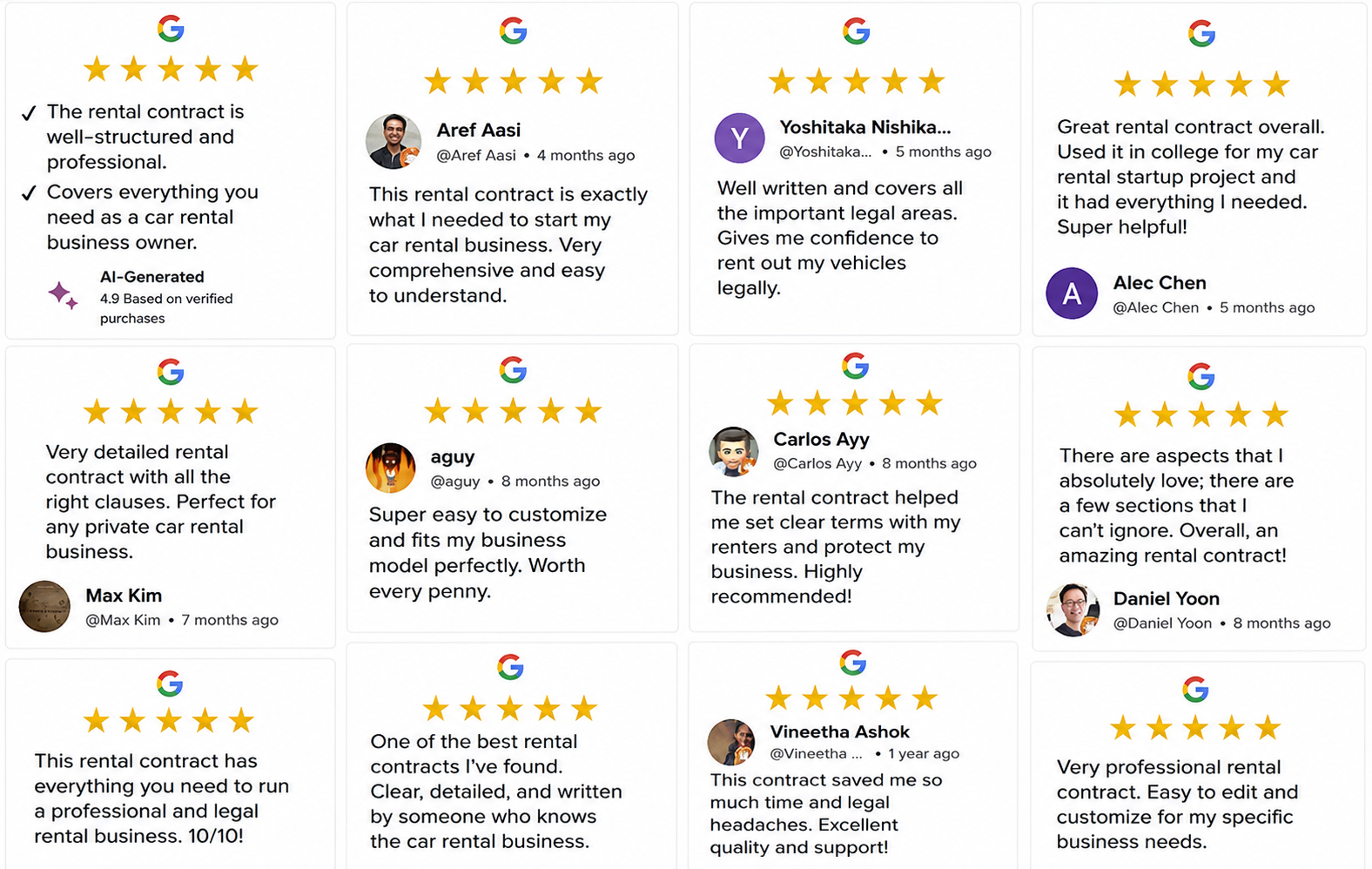Click the five-star rating on aguy's review
This screenshot has height=869, width=1372.
[513, 410]
